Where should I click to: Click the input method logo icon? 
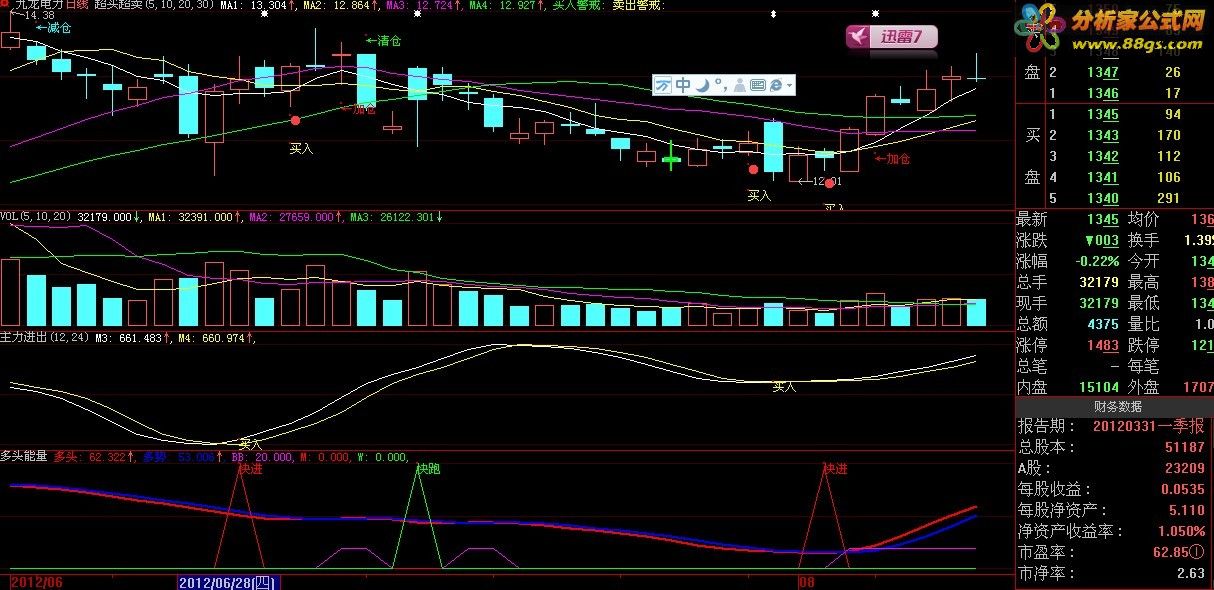[x=663, y=85]
